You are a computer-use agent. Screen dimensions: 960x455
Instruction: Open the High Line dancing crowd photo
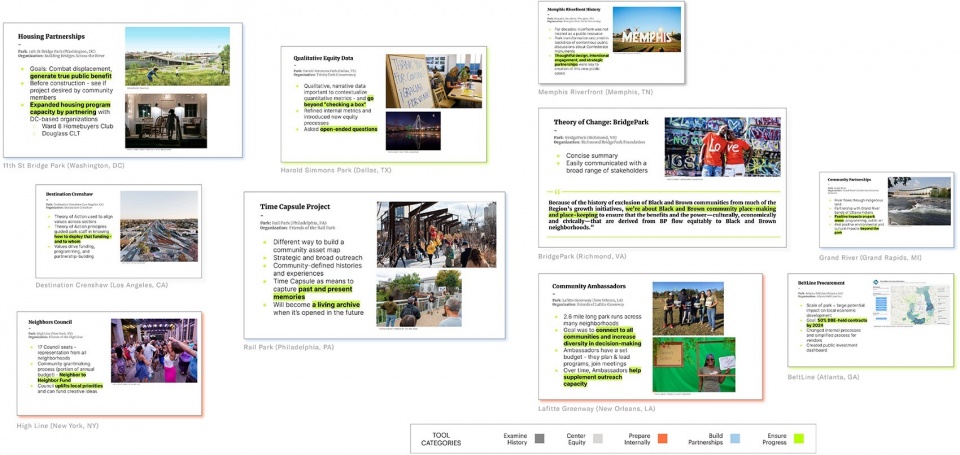coord(154,350)
